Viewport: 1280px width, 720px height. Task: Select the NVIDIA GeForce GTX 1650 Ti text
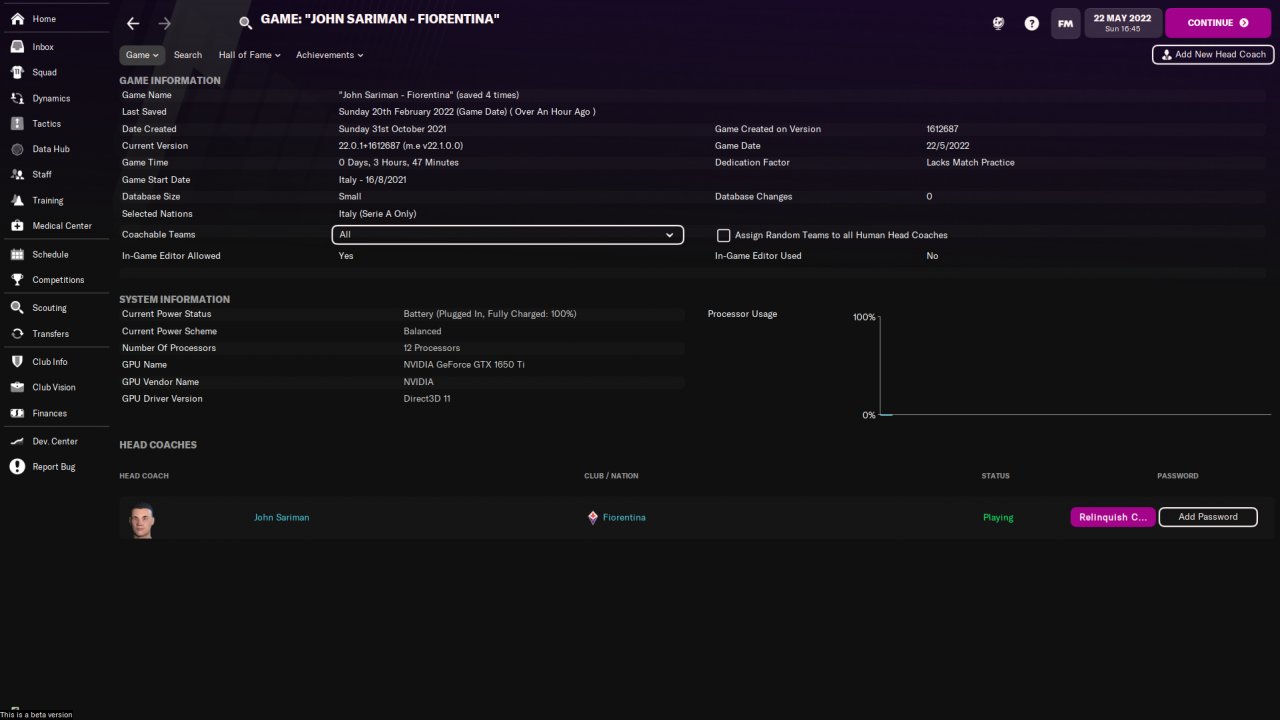point(464,365)
